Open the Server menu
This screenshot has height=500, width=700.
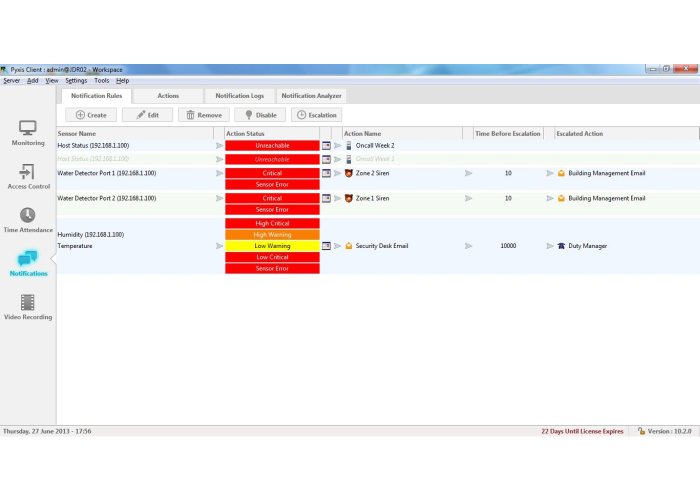click(x=12, y=81)
